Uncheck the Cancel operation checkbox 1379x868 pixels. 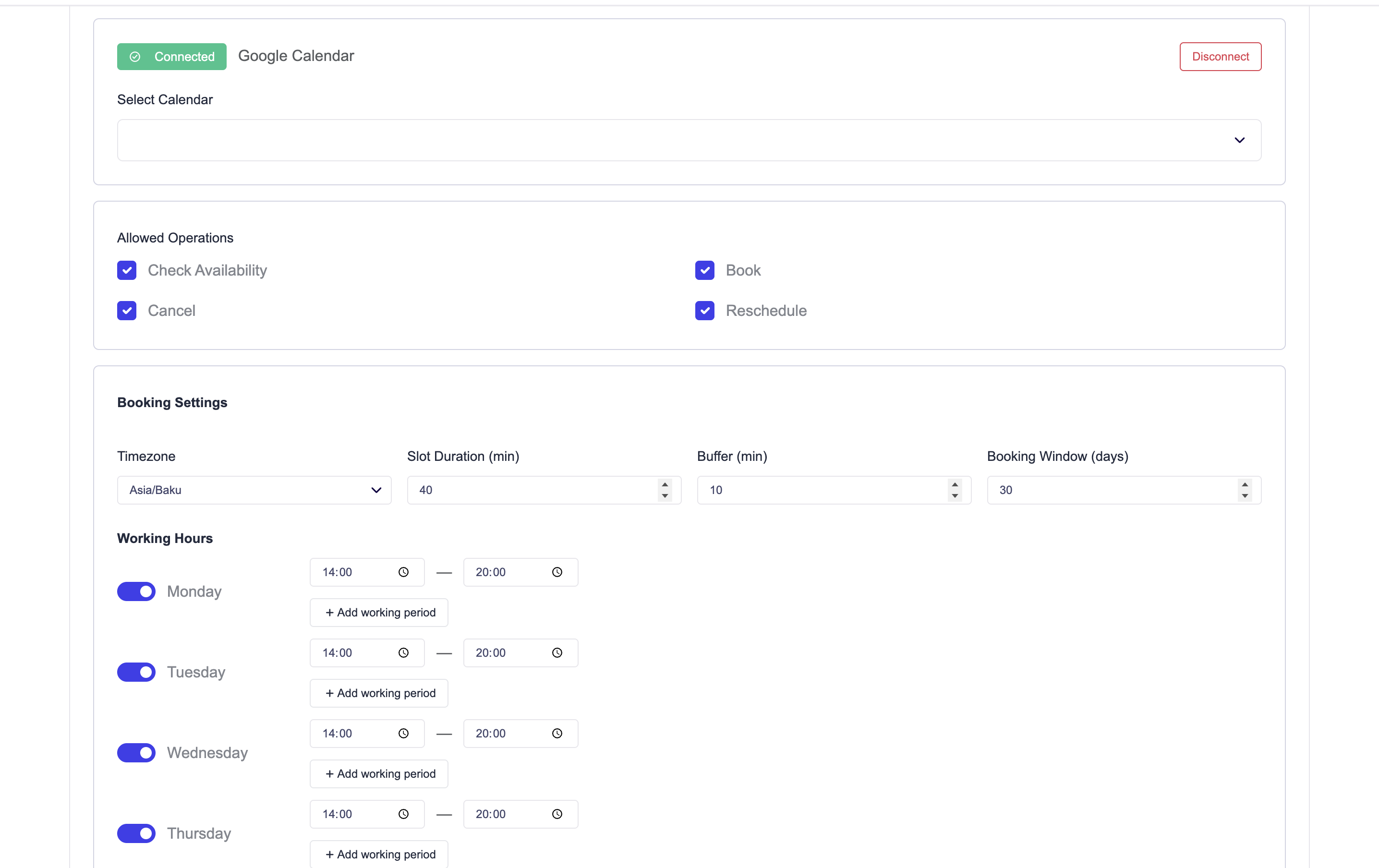click(x=127, y=311)
